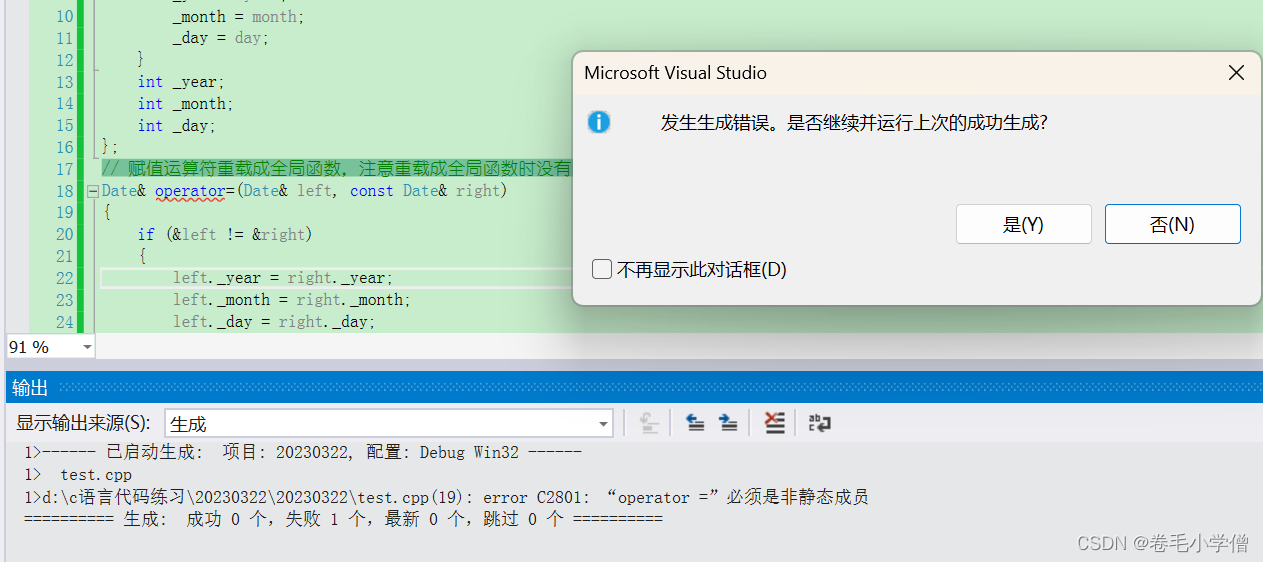The height and width of the screenshot is (562, 1263).
Task: Click the underlined operator keyword on line 18
Action: click(x=190, y=191)
